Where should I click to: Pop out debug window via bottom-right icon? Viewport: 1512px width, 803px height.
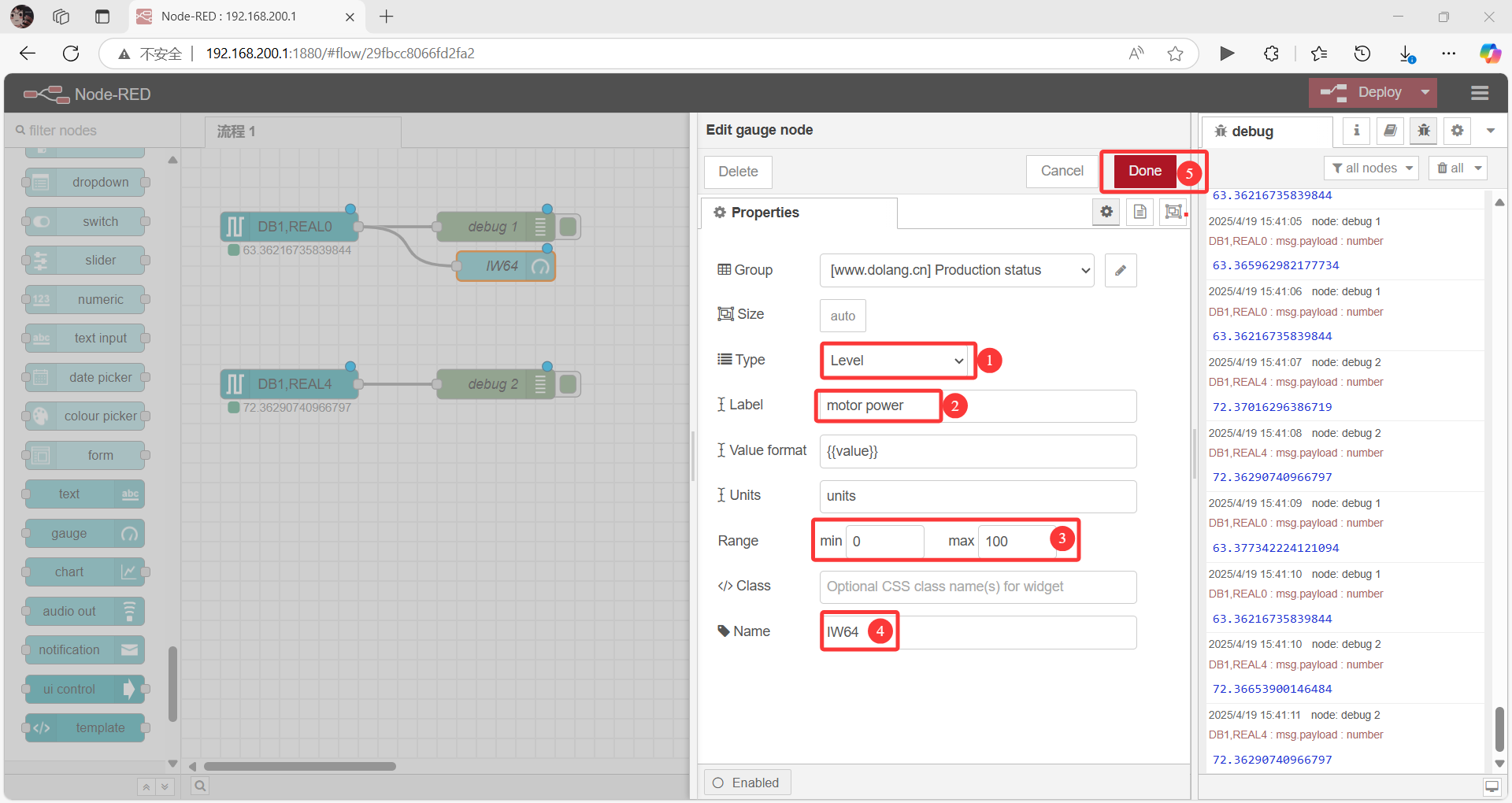click(x=1491, y=786)
